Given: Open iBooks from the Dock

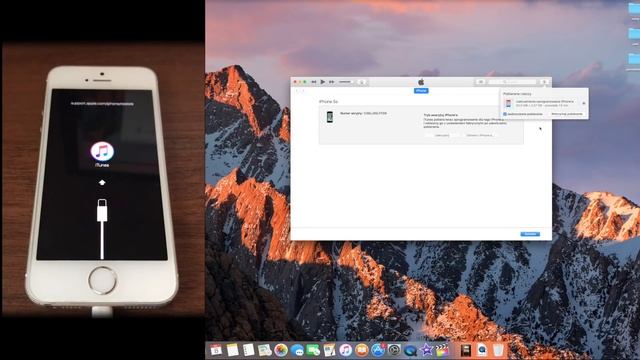Looking at the screenshot, I should point(362,350).
